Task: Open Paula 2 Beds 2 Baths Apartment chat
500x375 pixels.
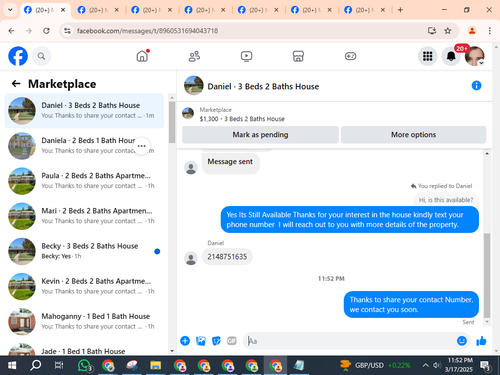Action: tap(84, 181)
